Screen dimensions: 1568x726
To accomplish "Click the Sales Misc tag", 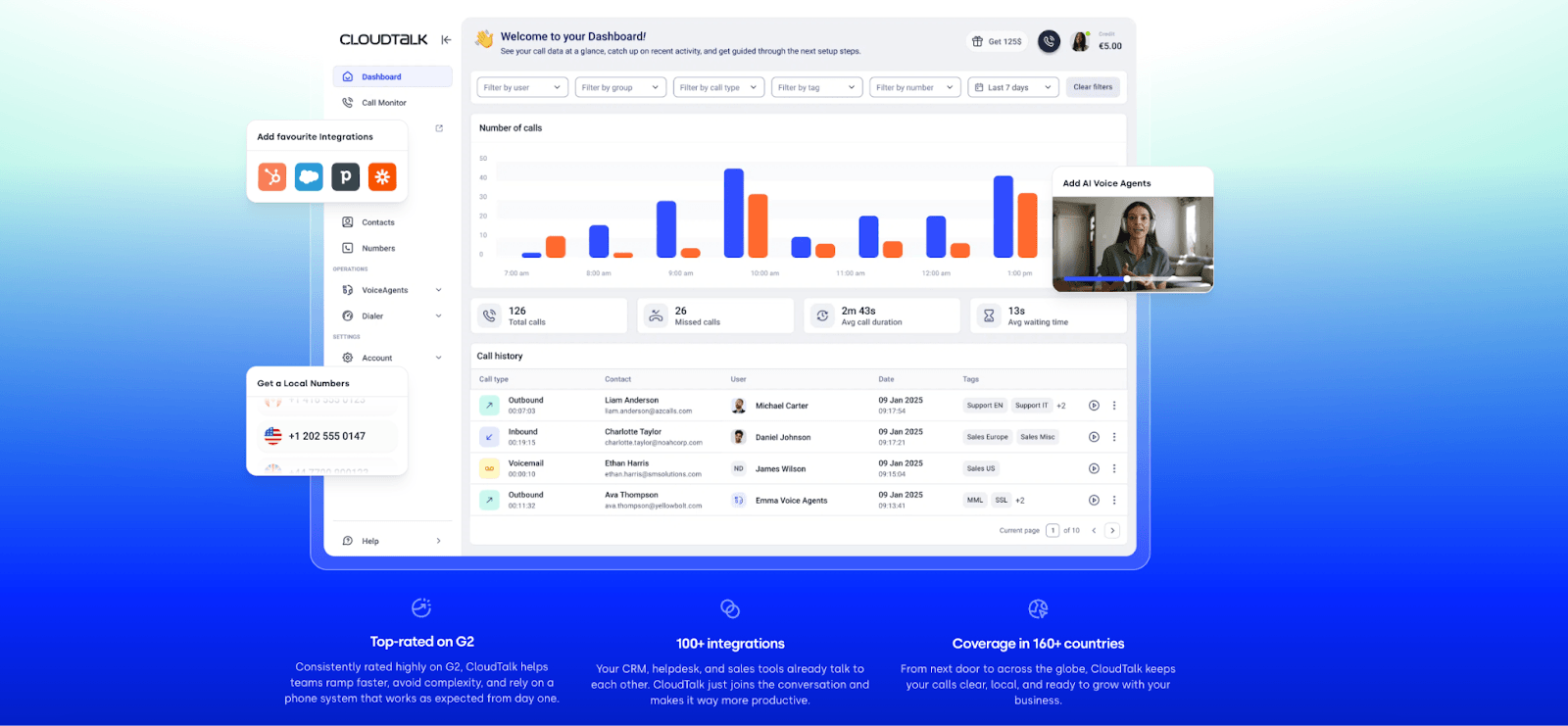I will pos(1038,437).
